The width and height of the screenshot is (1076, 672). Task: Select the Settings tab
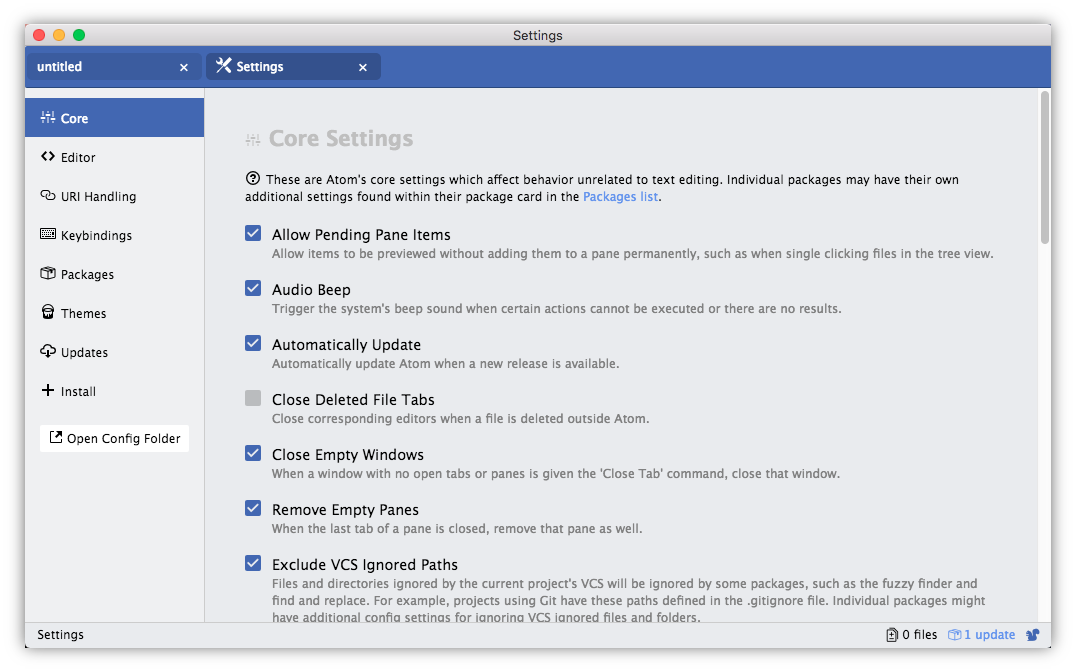coord(293,67)
